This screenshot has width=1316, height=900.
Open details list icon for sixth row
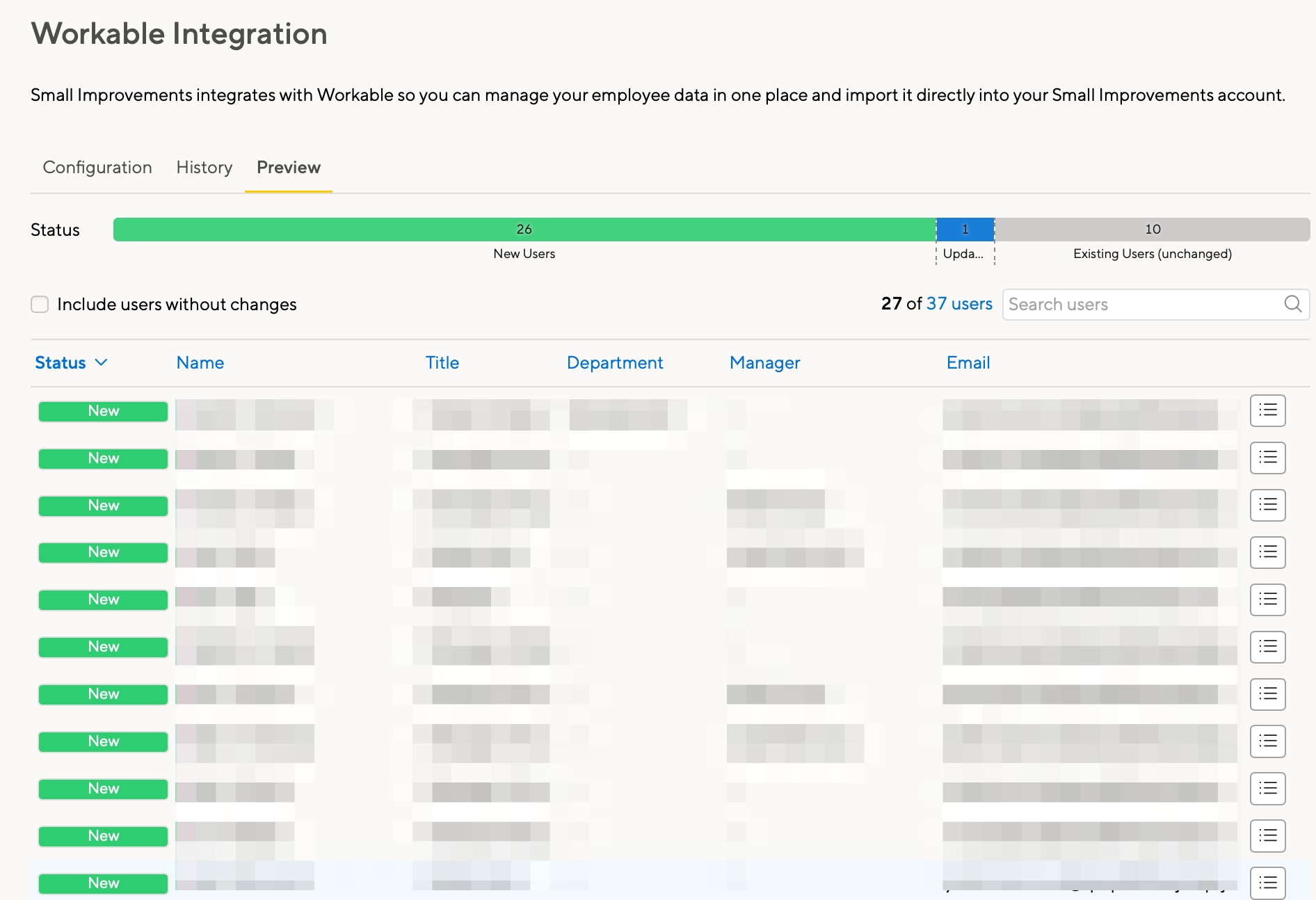pos(1268,647)
